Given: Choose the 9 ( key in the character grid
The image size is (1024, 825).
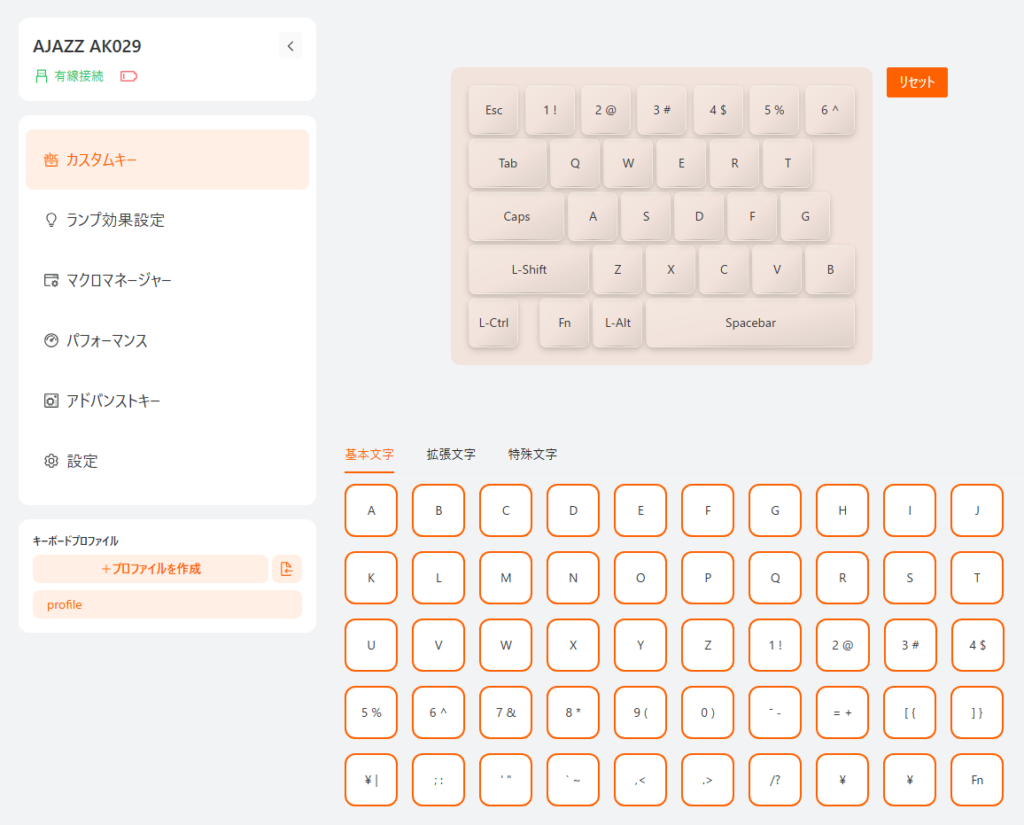Looking at the screenshot, I should click(x=641, y=712).
